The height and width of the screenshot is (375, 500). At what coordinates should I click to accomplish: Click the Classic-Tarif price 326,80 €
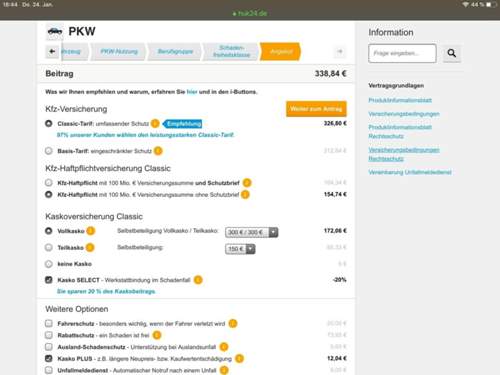click(x=335, y=123)
